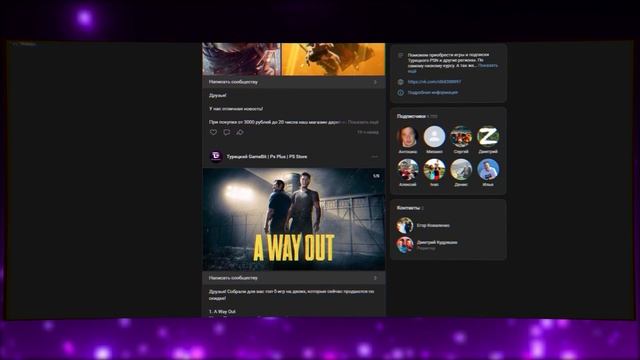This screenshot has height=360, width=640.
Task: Open the Подписчики list header
Action: coord(411,116)
